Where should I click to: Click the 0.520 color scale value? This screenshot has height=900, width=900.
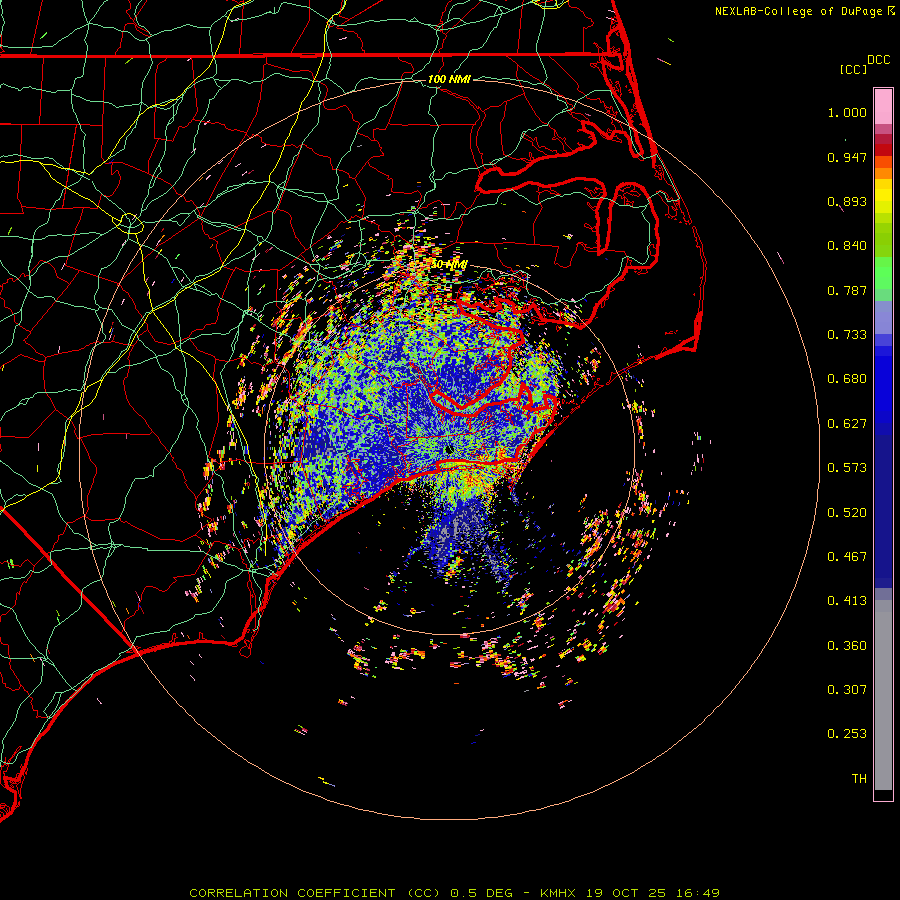[x=847, y=513]
